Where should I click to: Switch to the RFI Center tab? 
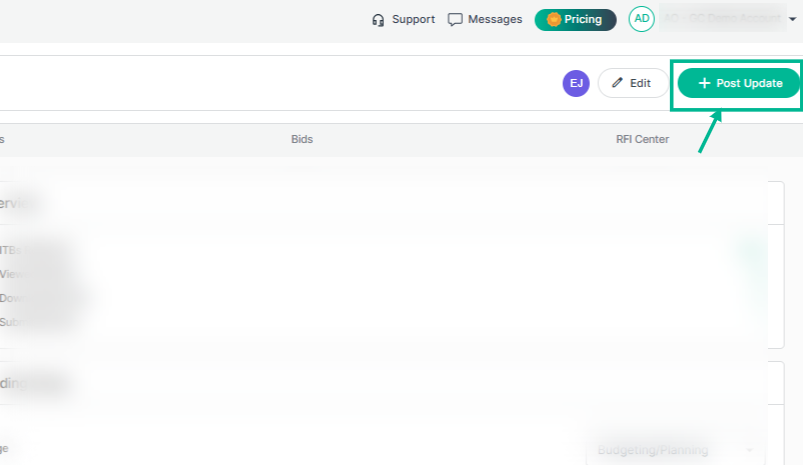pyautogui.click(x=642, y=139)
